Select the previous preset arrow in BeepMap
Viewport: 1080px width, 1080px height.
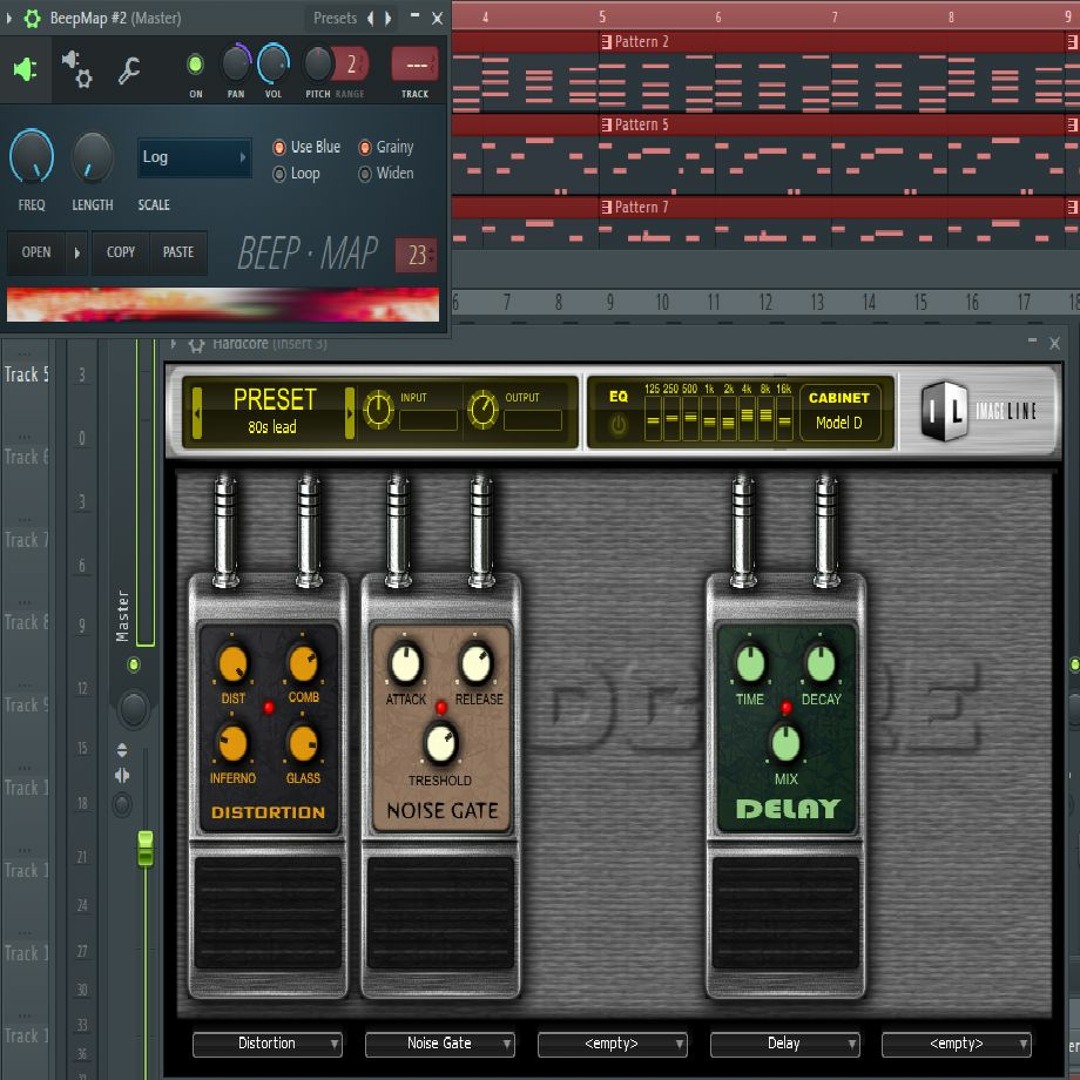pos(370,18)
